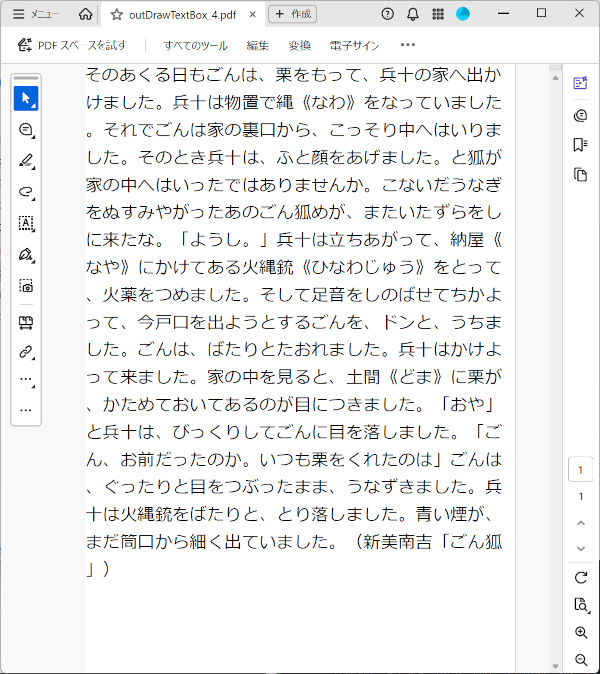
Task: Go to the Home icon
Action: pos(86,14)
